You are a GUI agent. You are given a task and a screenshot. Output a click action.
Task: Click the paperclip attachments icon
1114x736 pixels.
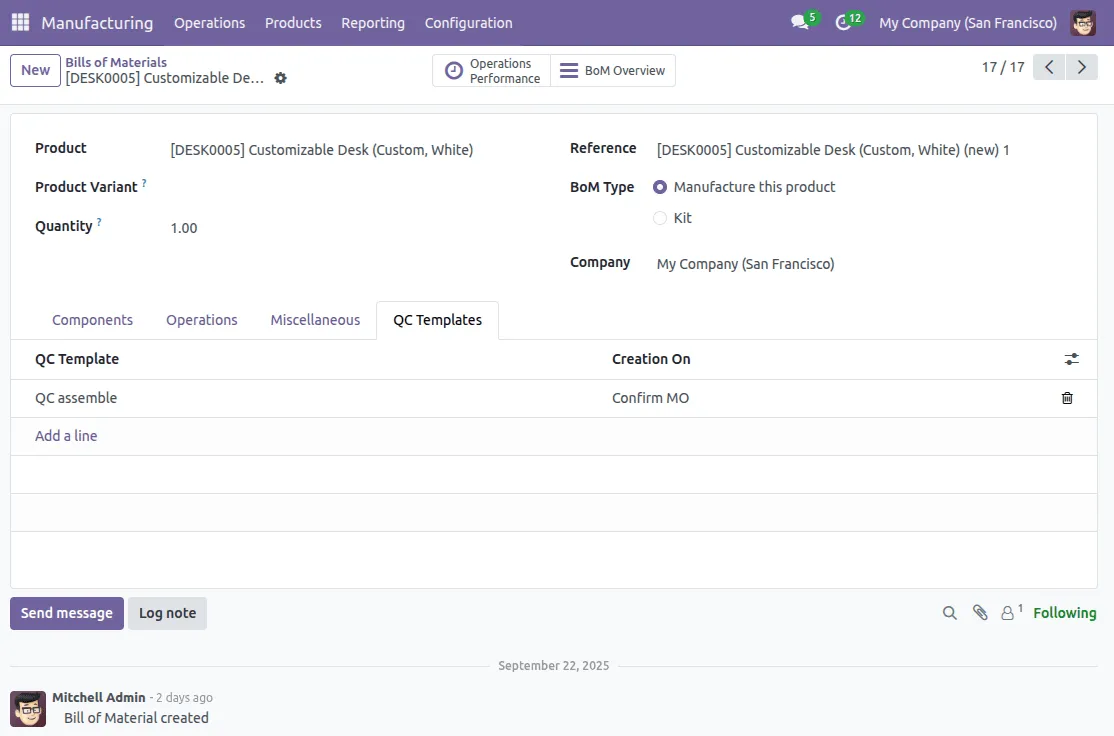click(980, 613)
